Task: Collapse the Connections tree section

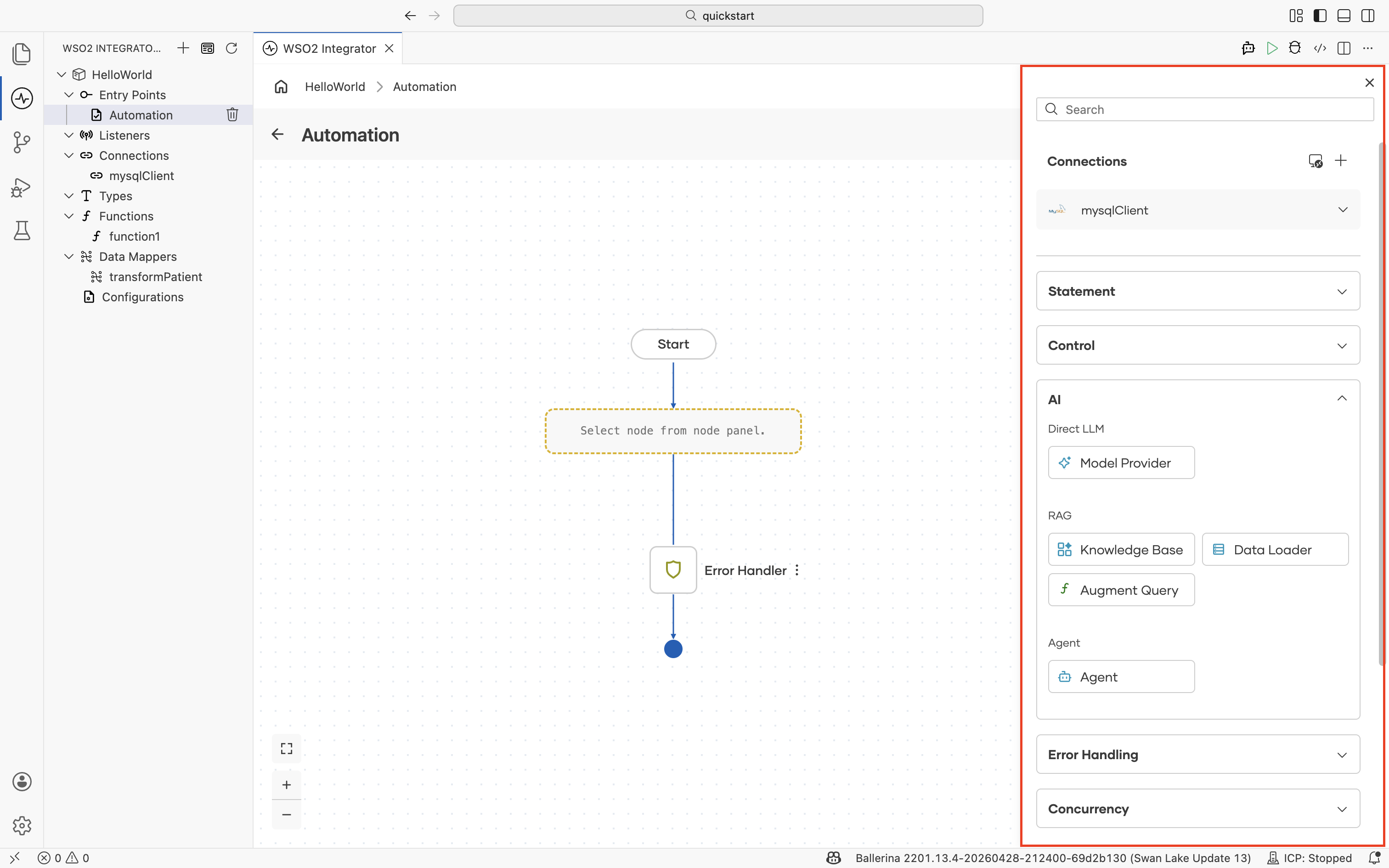Action: point(69,155)
